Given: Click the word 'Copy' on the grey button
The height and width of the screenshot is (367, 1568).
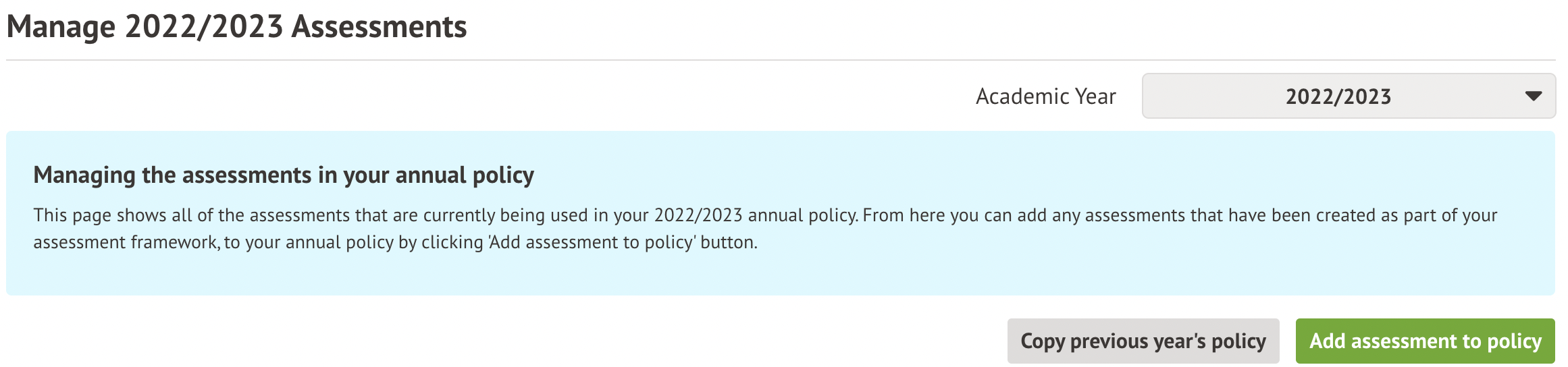Looking at the screenshot, I should [x=1042, y=341].
